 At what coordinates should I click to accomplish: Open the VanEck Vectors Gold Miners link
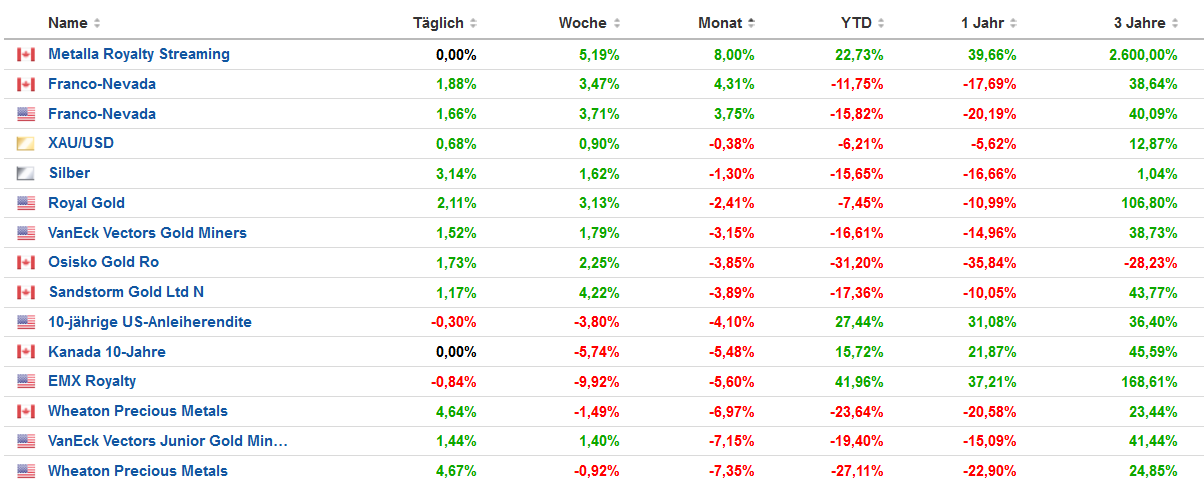click(x=147, y=233)
